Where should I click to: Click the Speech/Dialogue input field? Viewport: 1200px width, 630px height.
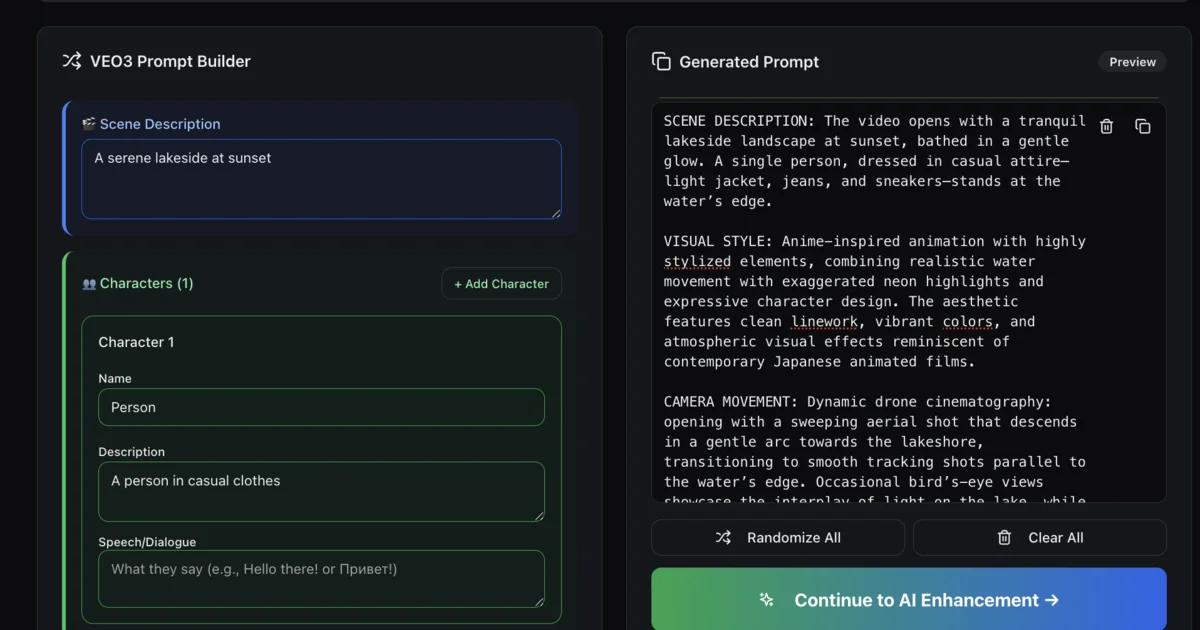tap(321, 579)
